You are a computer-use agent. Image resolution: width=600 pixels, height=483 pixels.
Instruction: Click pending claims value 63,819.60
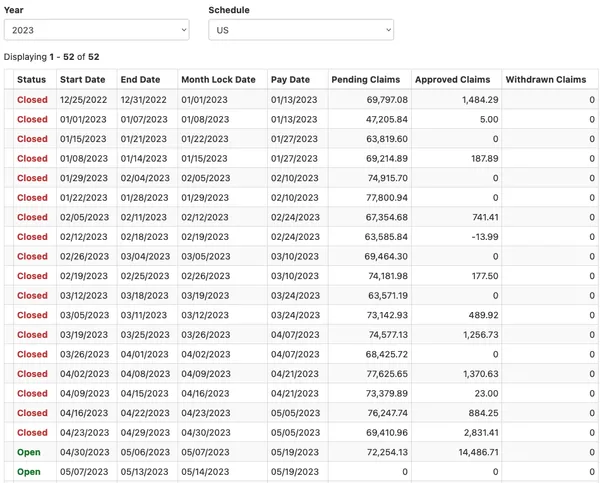point(387,139)
